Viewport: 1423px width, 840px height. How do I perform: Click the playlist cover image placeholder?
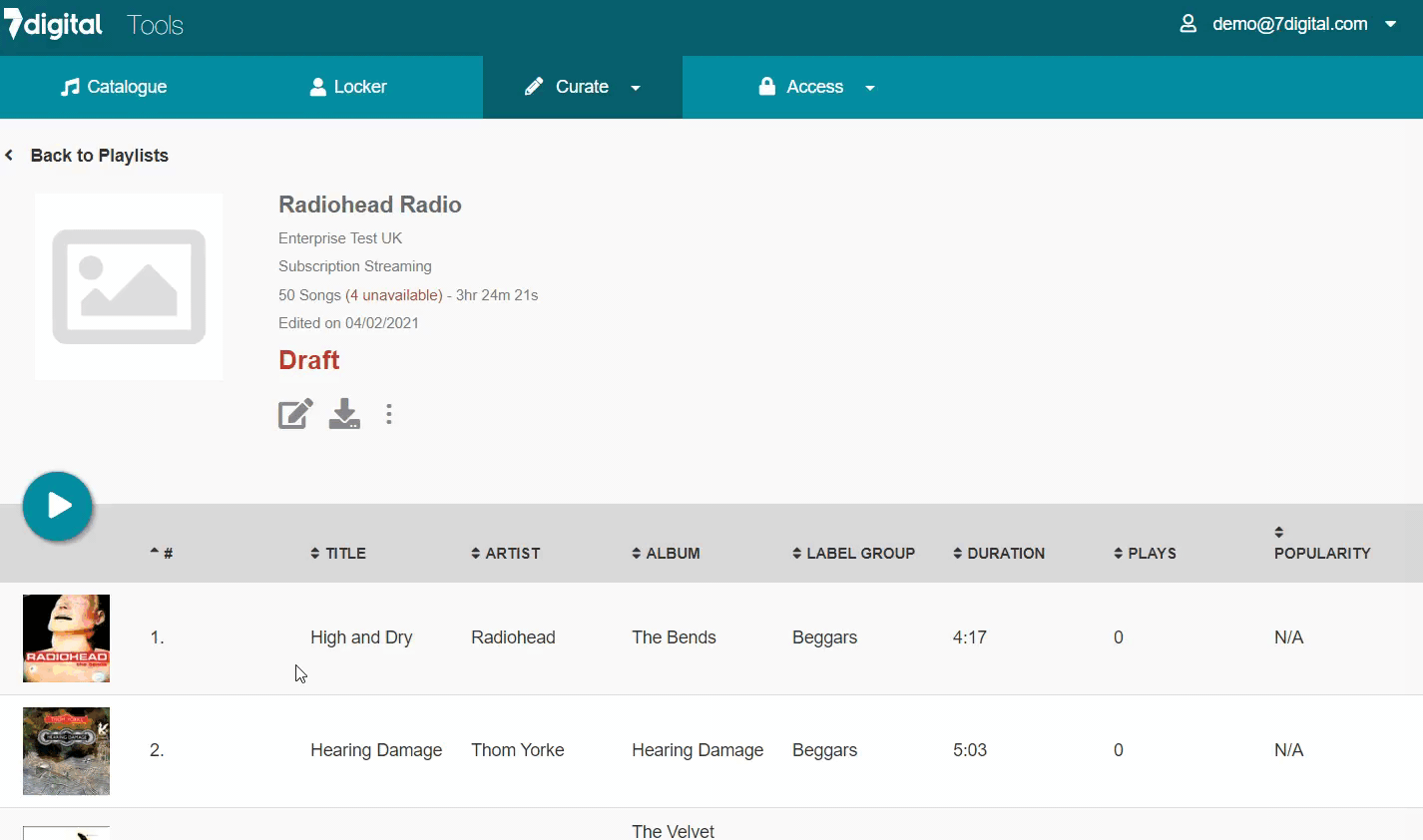[x=129, y=287]
